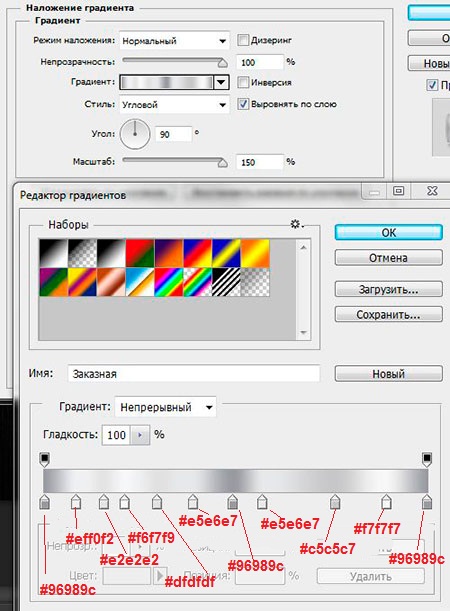Open the Режим наложения dropdown
The image size is (450, 611).
click(x=174, y=41)
